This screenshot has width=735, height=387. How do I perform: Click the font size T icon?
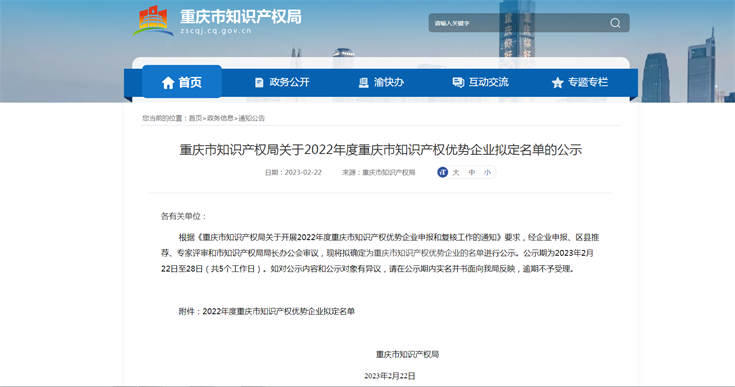pyautogui.click(x=442, y=172)
